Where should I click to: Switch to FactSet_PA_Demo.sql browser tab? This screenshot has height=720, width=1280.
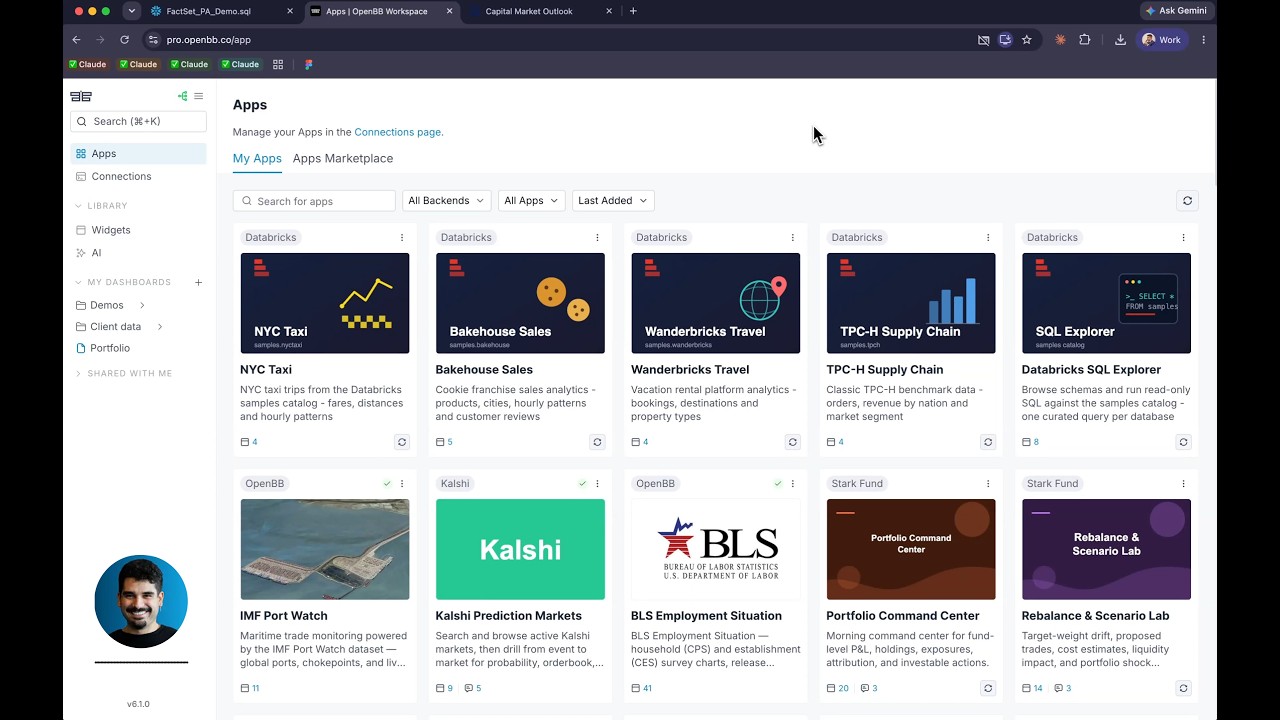[x=222, y=11]
